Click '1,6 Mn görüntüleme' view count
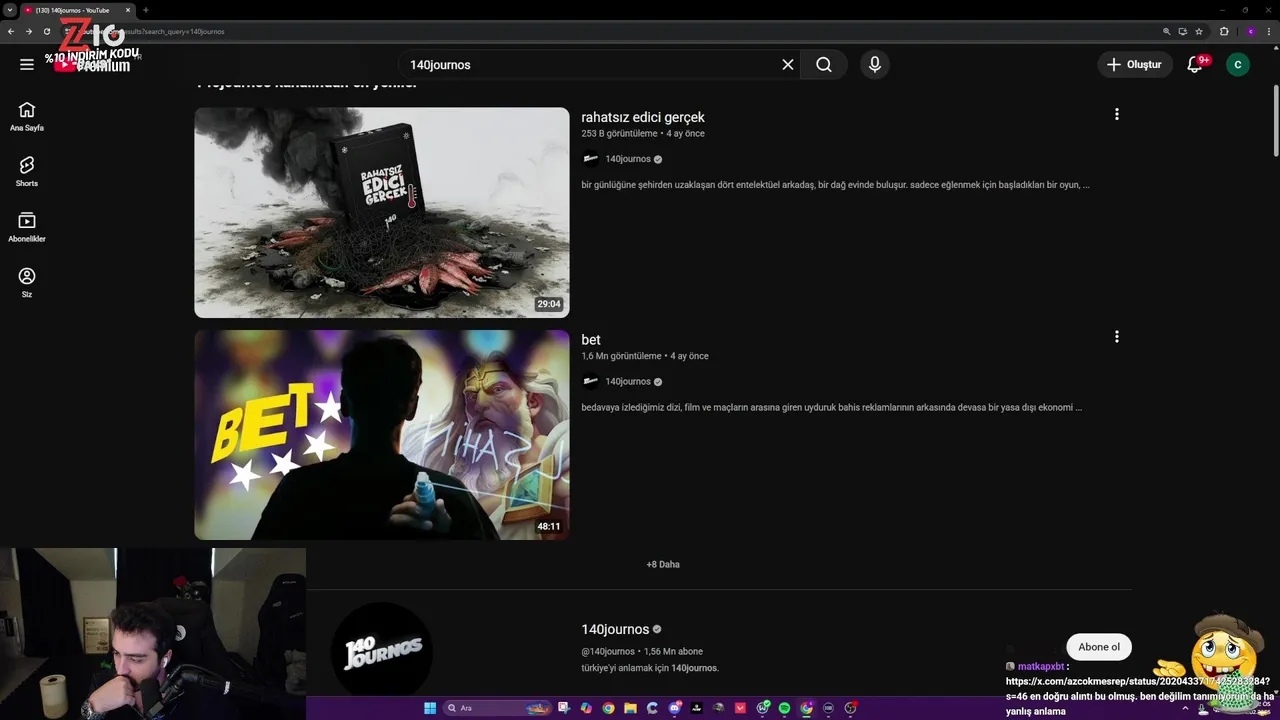 click(621, 356)
